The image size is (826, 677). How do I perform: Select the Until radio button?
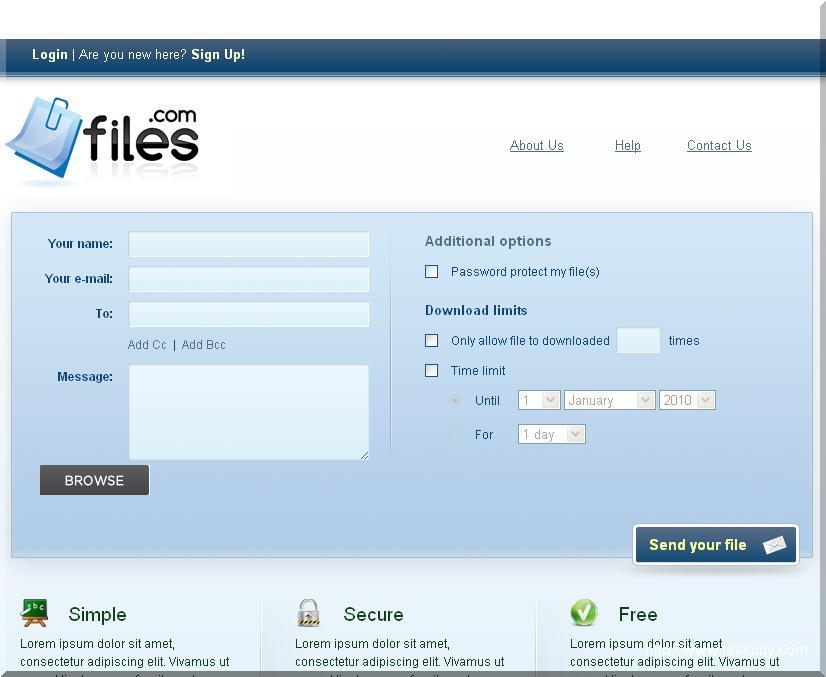click(x=456, y=400)
